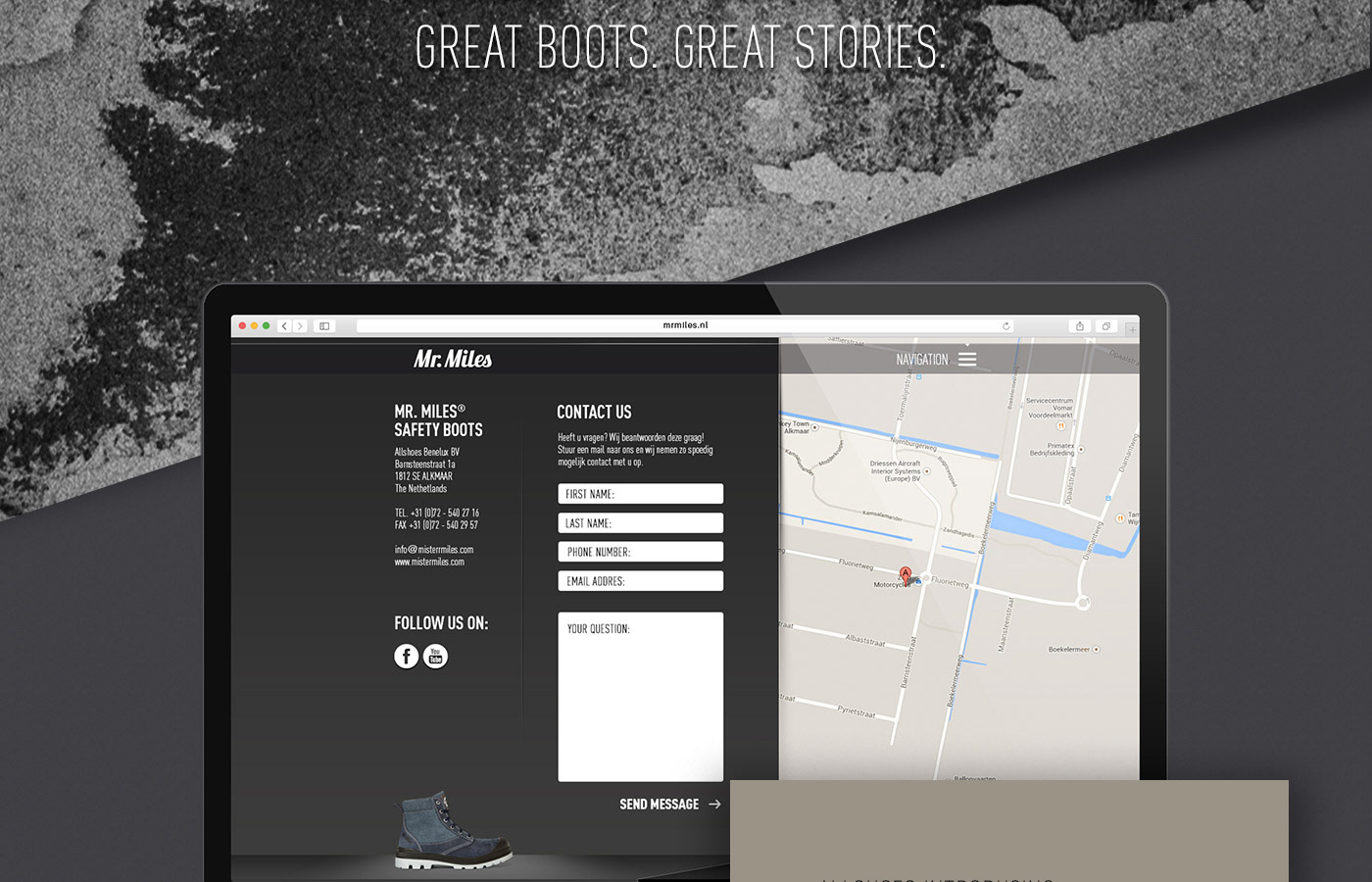The width and height of the screenshot is (1372, 882).
Task: Click the red map marker A
Action: [x=906, y=574]
